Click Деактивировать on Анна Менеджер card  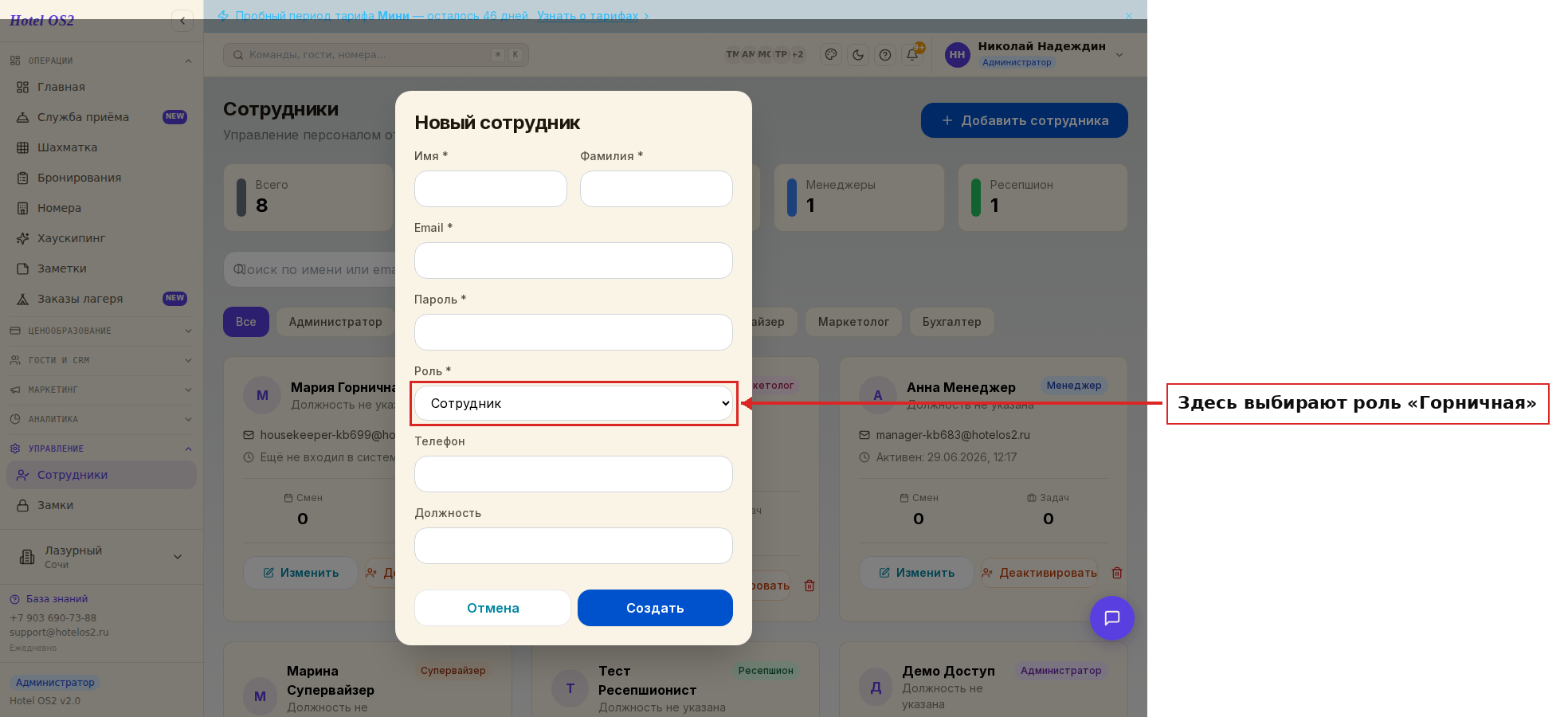(x=1039, y=573)
